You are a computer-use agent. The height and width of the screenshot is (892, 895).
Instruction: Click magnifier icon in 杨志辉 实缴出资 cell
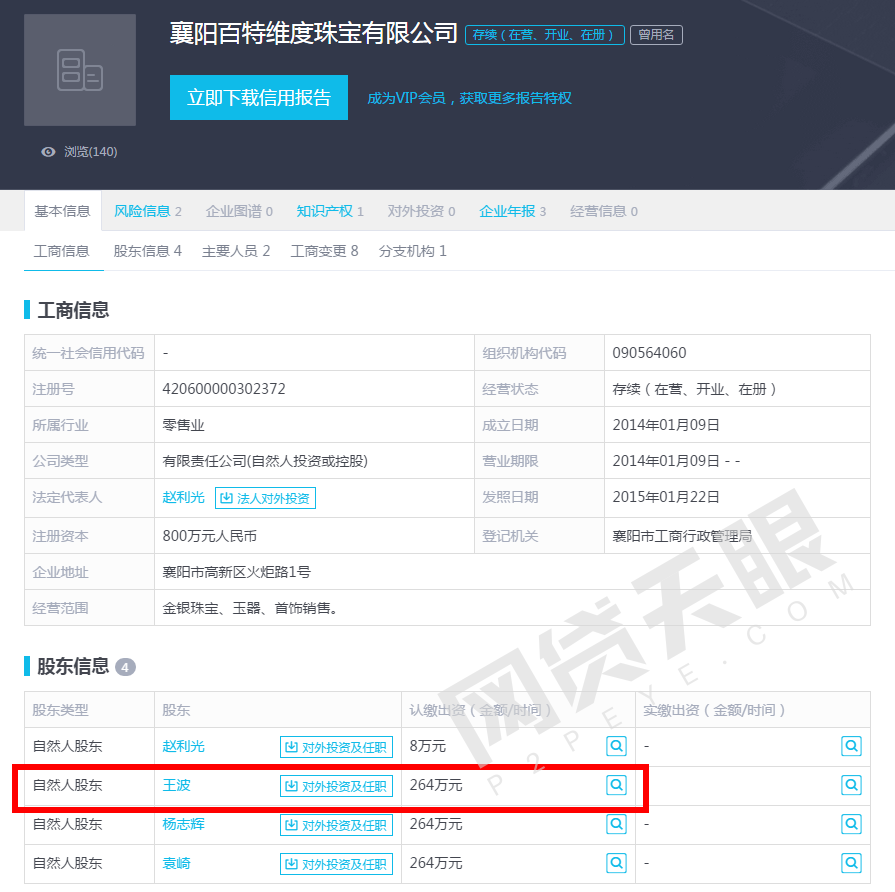pos(851,824)
